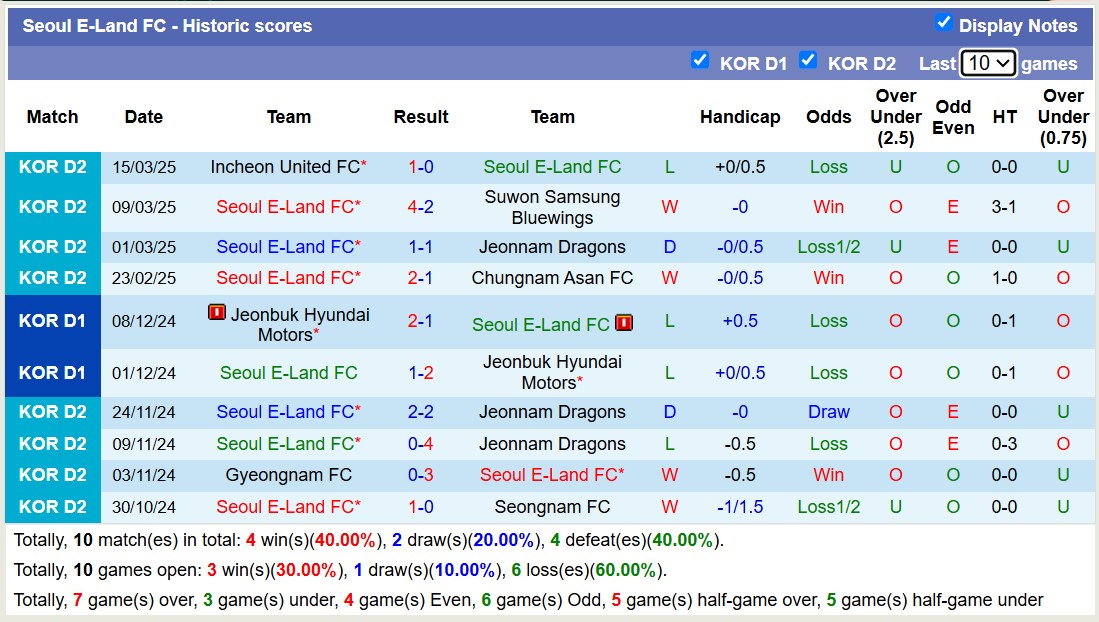Click the 4-2 result score link

(421, 207)
